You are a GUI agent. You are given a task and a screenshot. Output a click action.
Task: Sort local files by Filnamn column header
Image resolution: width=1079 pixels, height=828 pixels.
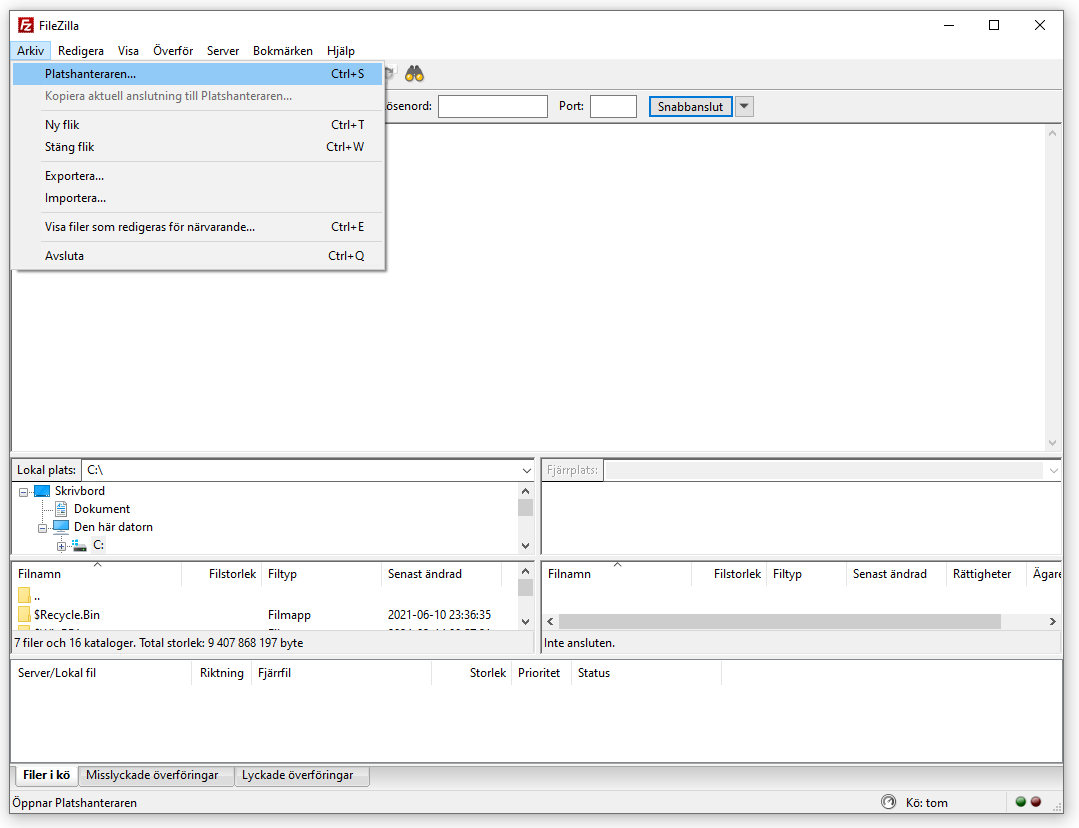[x=40, y=574]
